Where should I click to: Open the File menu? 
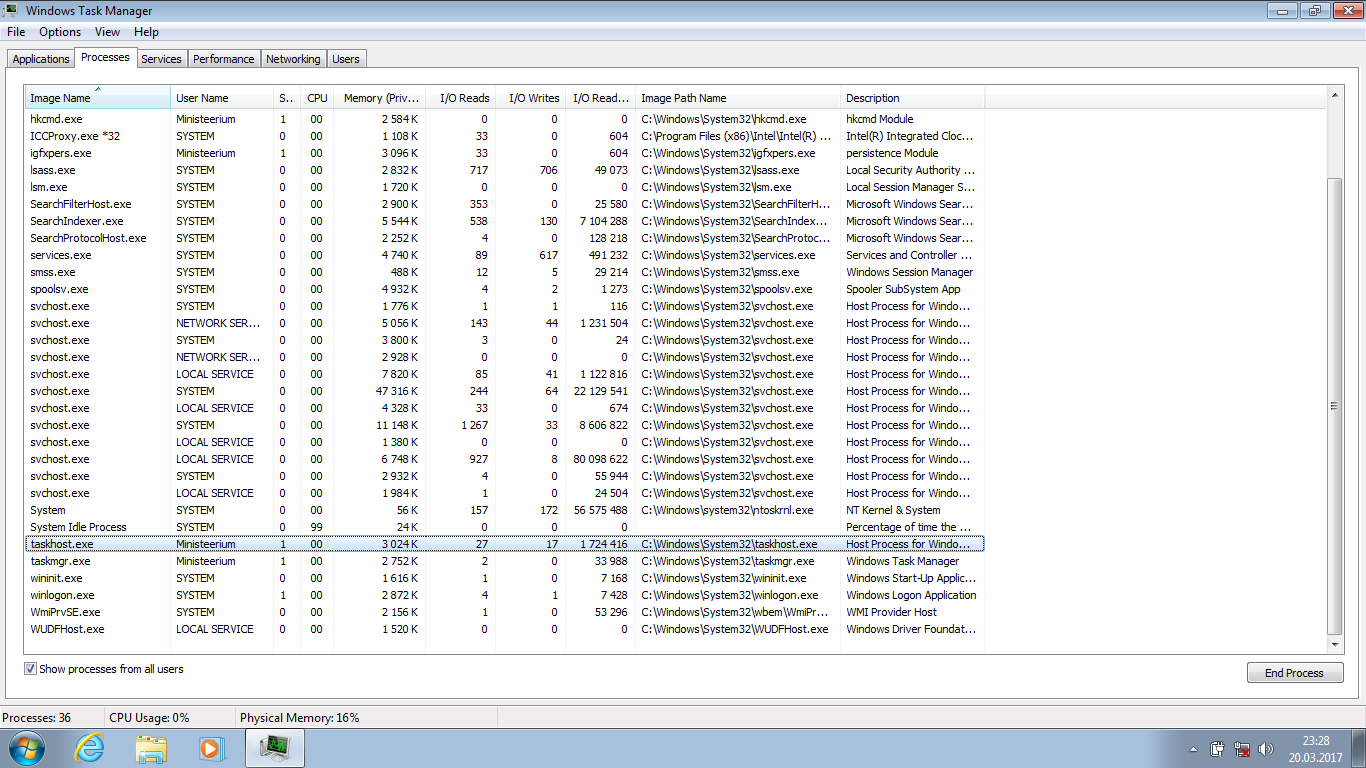point(16,32)
